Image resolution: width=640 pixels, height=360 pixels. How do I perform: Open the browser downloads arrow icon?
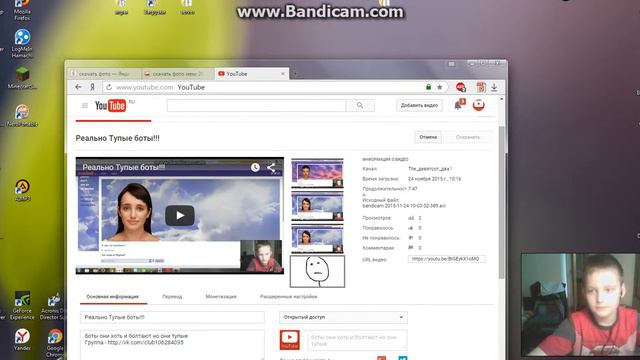pyautogui.click(x=494, y=87)
